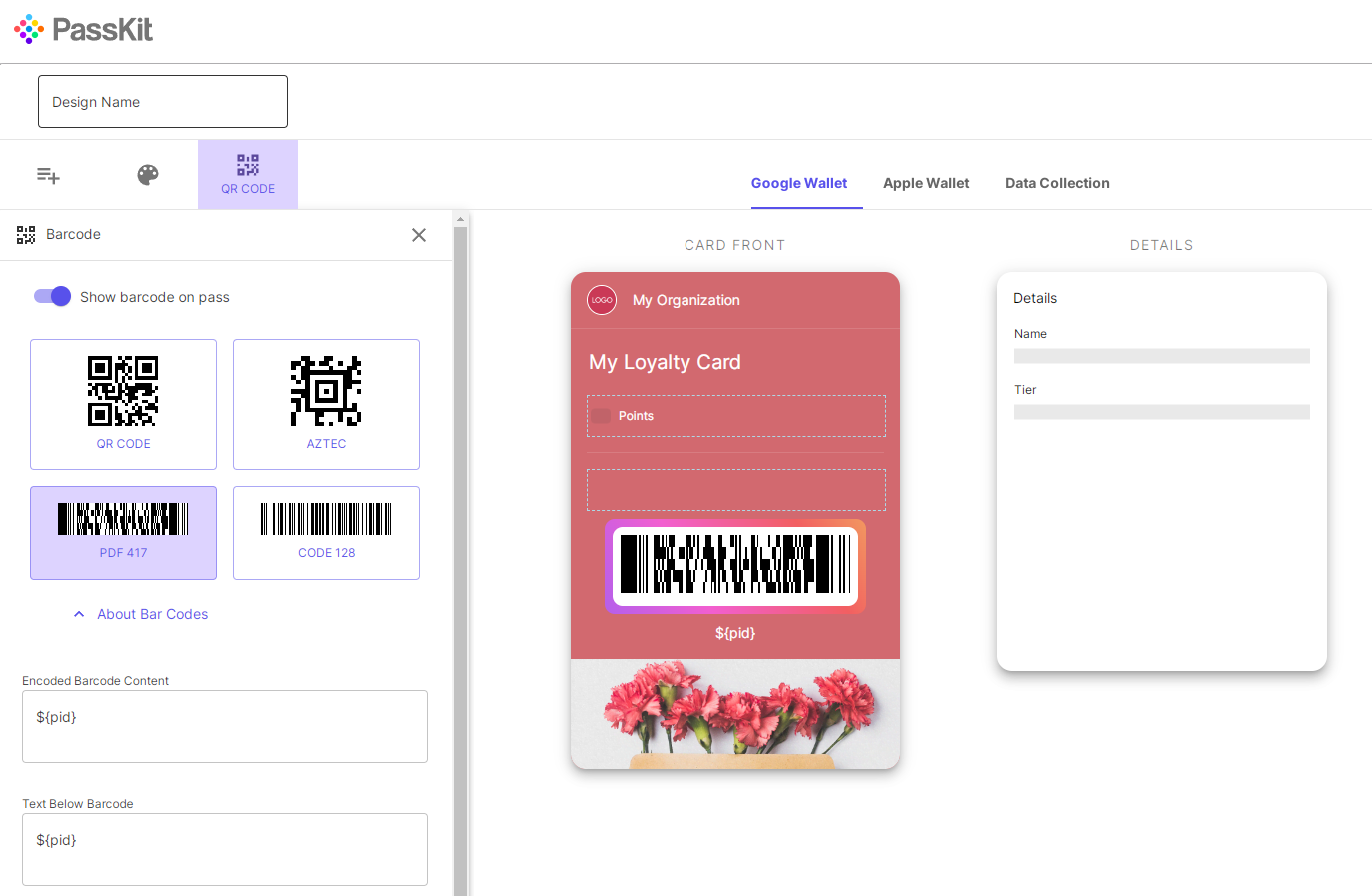Collapse the About Bar Codes section
This screenshot has width=1372, height=896.
pos(141,614)
